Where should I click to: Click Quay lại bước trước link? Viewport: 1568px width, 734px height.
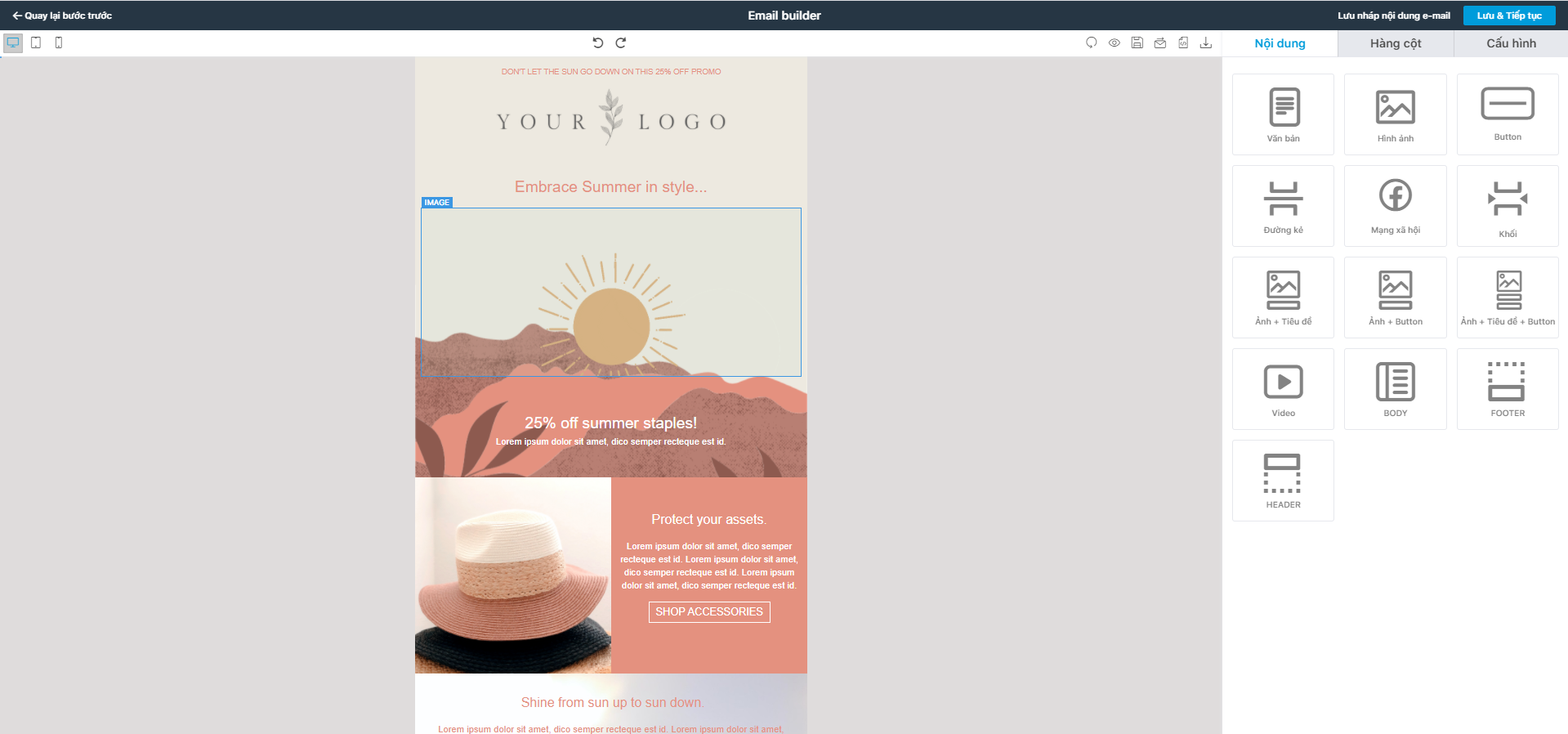(62, 16)
